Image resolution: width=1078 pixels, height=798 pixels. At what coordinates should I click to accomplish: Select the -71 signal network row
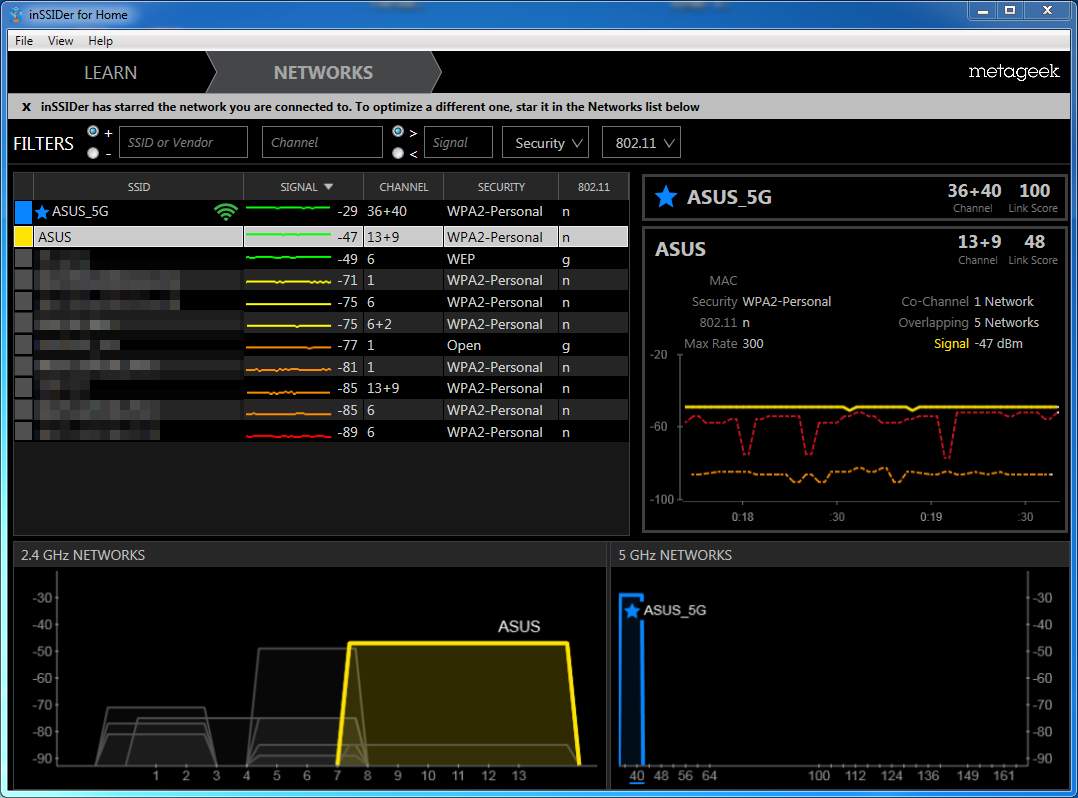(x=321, y=280)
